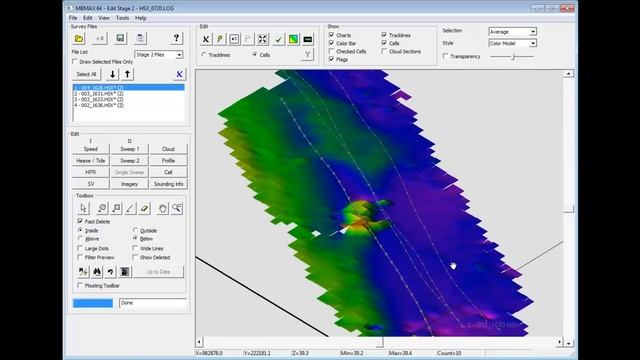
Task: Click the black rectangle icon in Edit toolbar
Action: pos(308,39)
